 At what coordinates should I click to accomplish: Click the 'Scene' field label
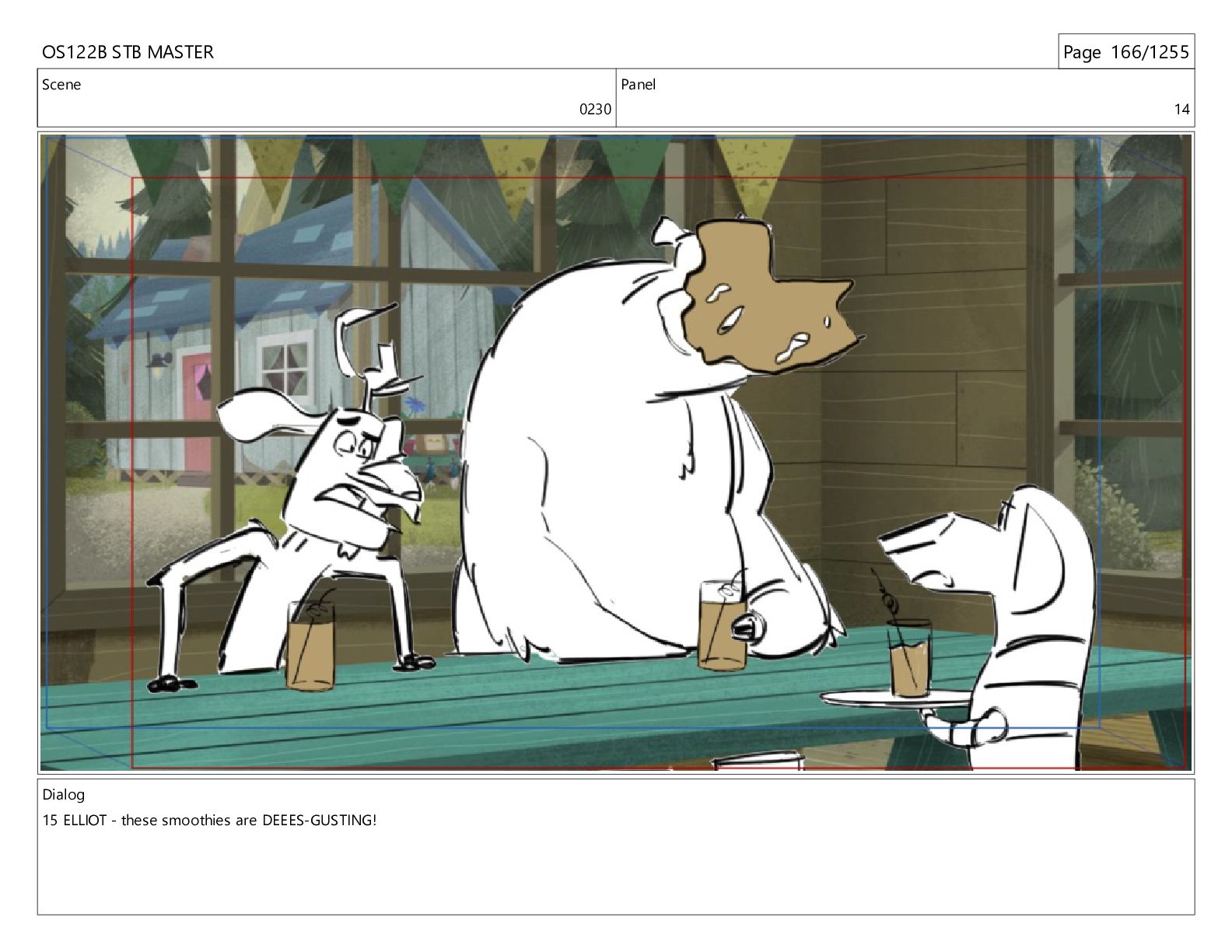coord(61,85)
